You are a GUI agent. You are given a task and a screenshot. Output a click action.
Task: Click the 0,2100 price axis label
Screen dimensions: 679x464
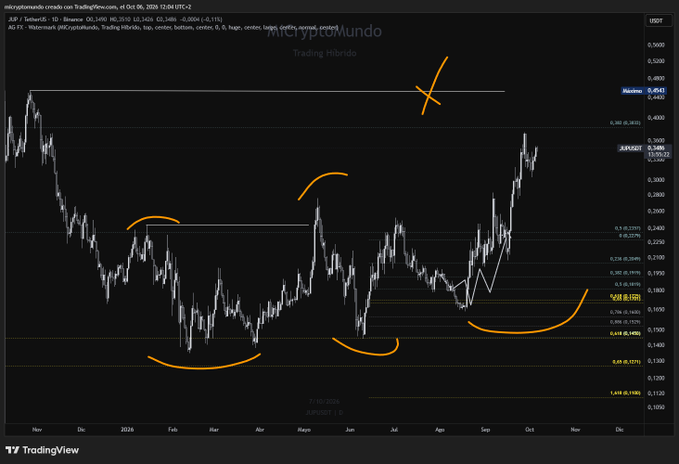(x=656, y=258)
